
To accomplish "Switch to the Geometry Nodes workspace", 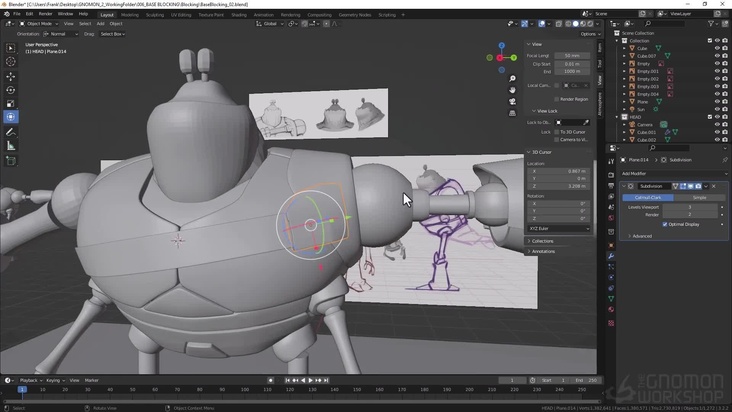I will (355, 15).
